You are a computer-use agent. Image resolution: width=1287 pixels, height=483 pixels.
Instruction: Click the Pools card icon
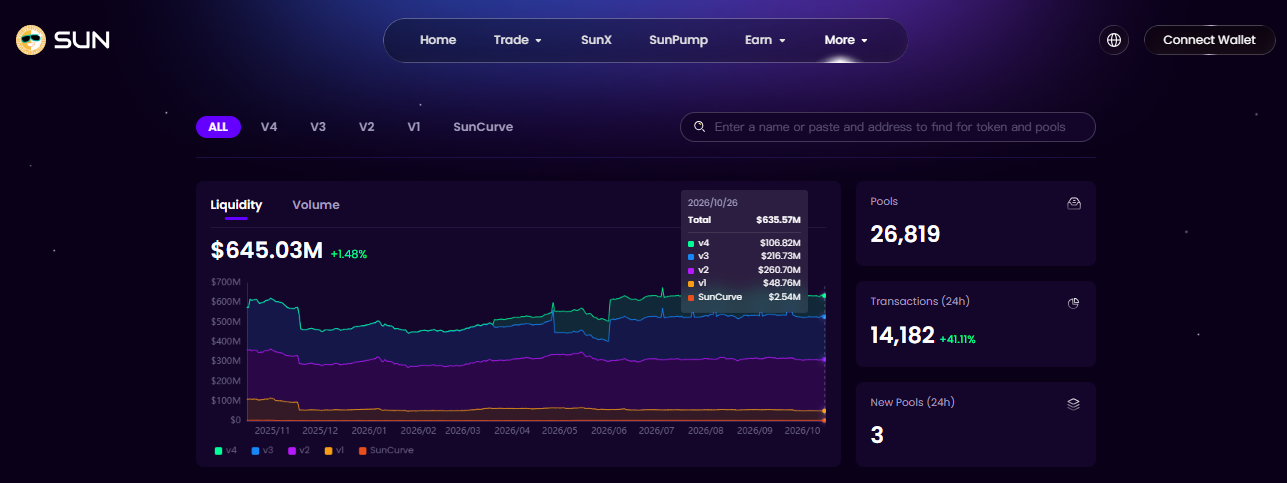[1074, 203]
